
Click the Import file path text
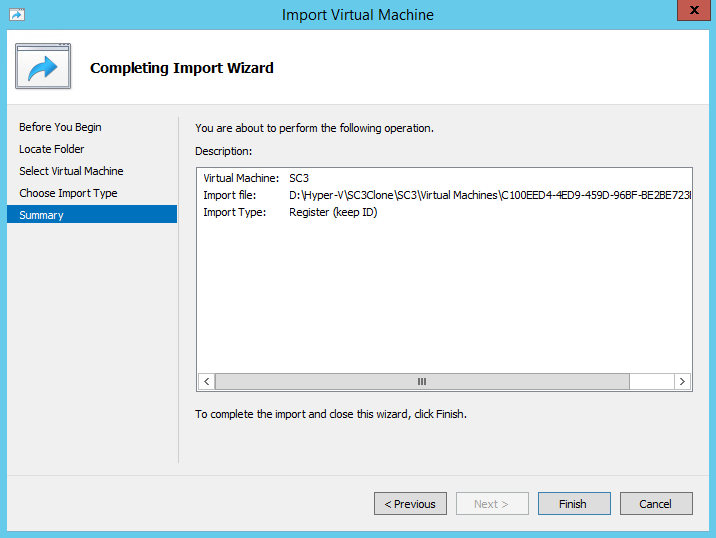click(x=490, y=195)
